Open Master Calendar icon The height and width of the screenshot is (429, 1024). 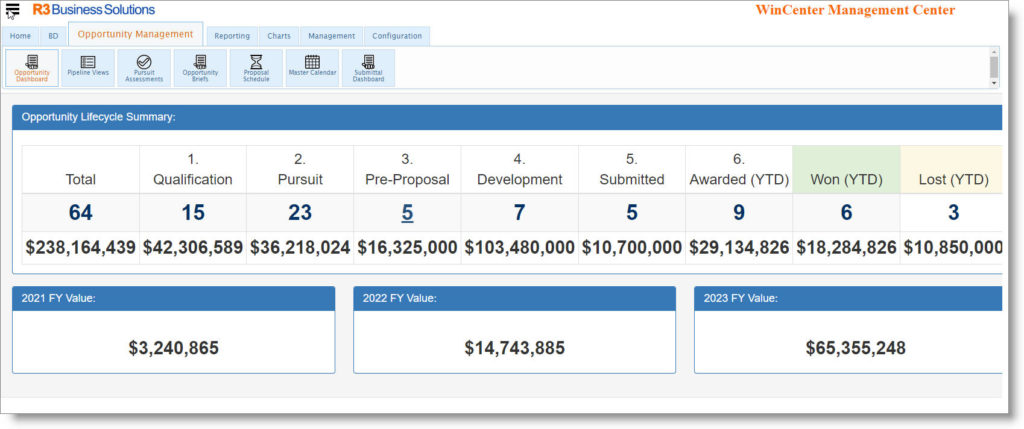313,68
